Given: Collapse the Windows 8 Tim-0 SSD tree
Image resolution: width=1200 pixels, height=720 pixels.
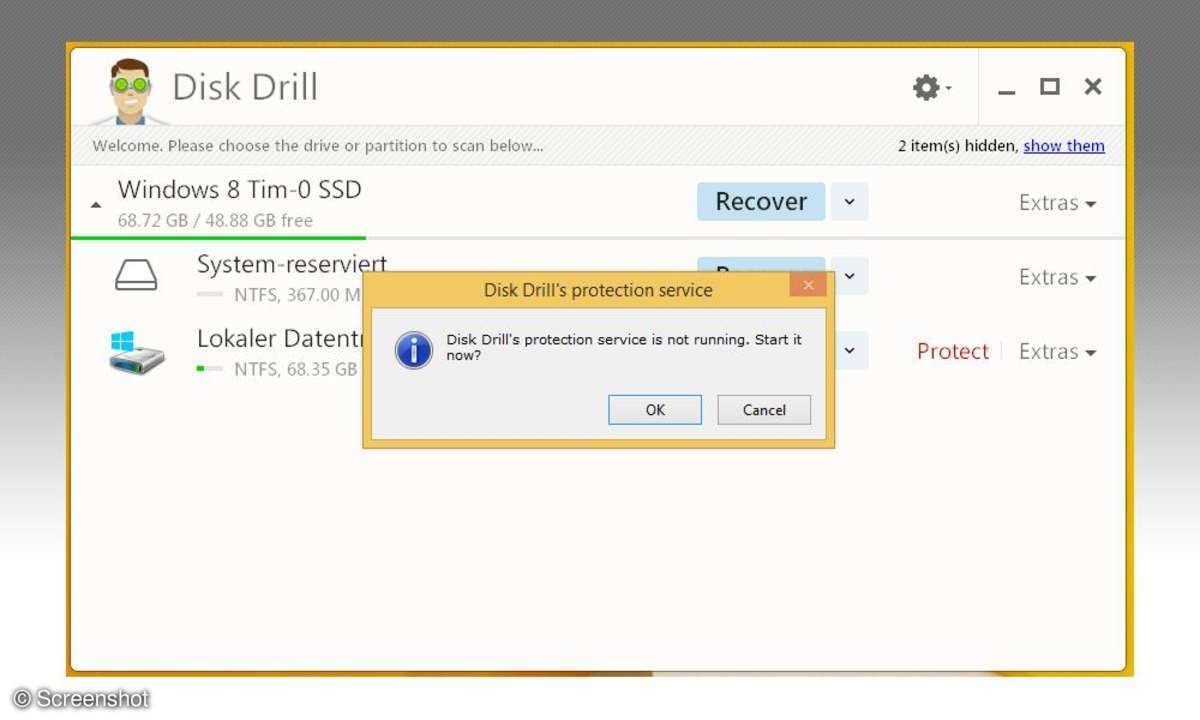Looking at the screenshot, I should click(96, 204).
